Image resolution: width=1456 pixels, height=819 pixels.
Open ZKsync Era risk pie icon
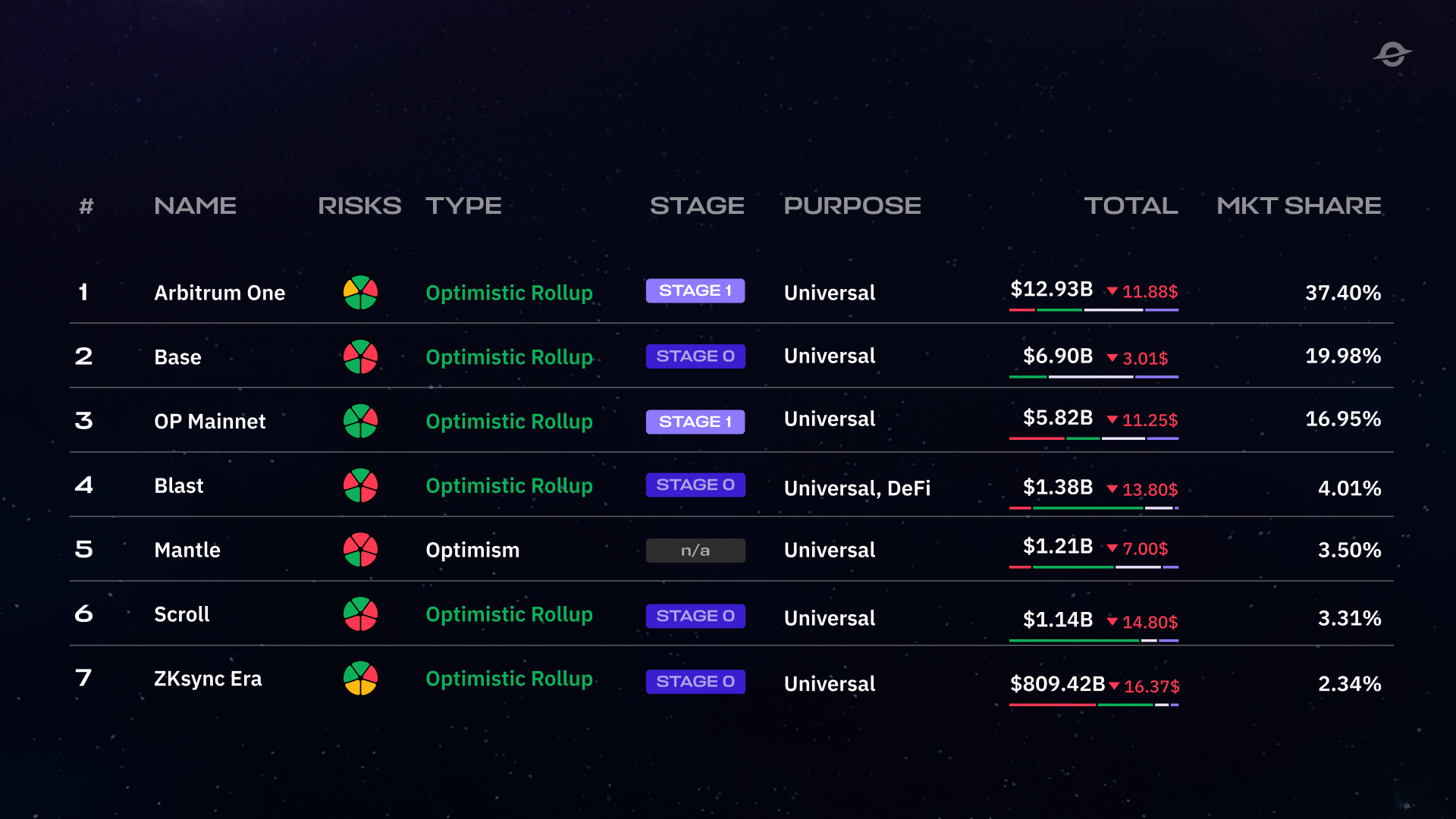coord(361,679)
